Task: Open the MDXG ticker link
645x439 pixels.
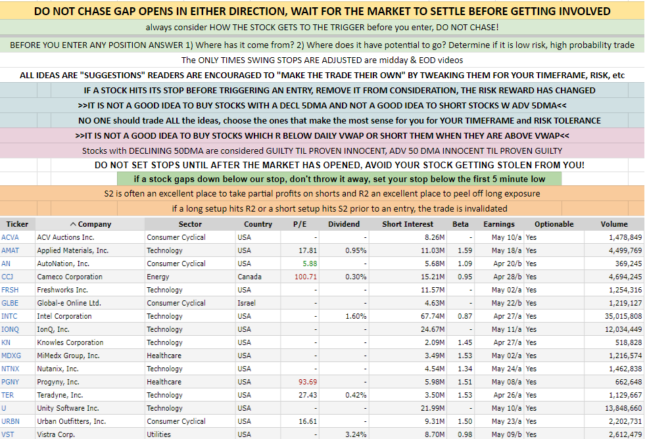Action: (x=11, y=356)
